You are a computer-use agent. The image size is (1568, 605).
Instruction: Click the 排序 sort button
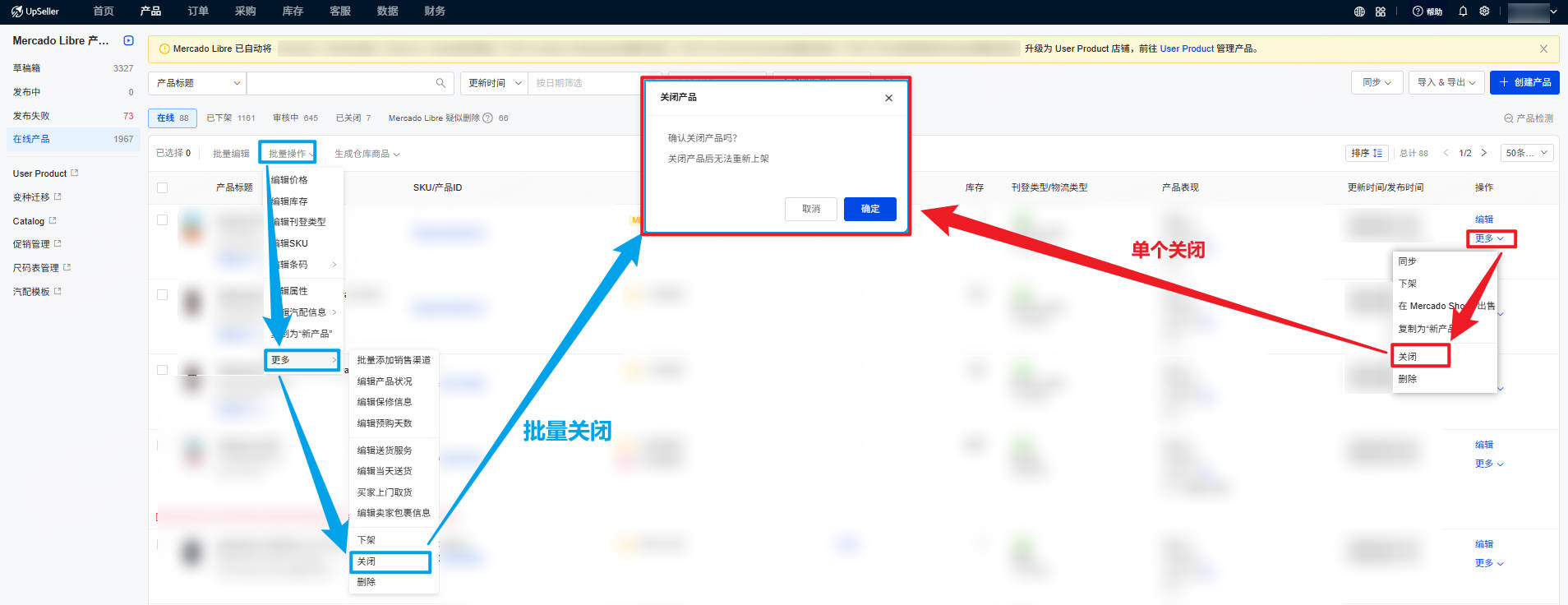point(1367,153)
